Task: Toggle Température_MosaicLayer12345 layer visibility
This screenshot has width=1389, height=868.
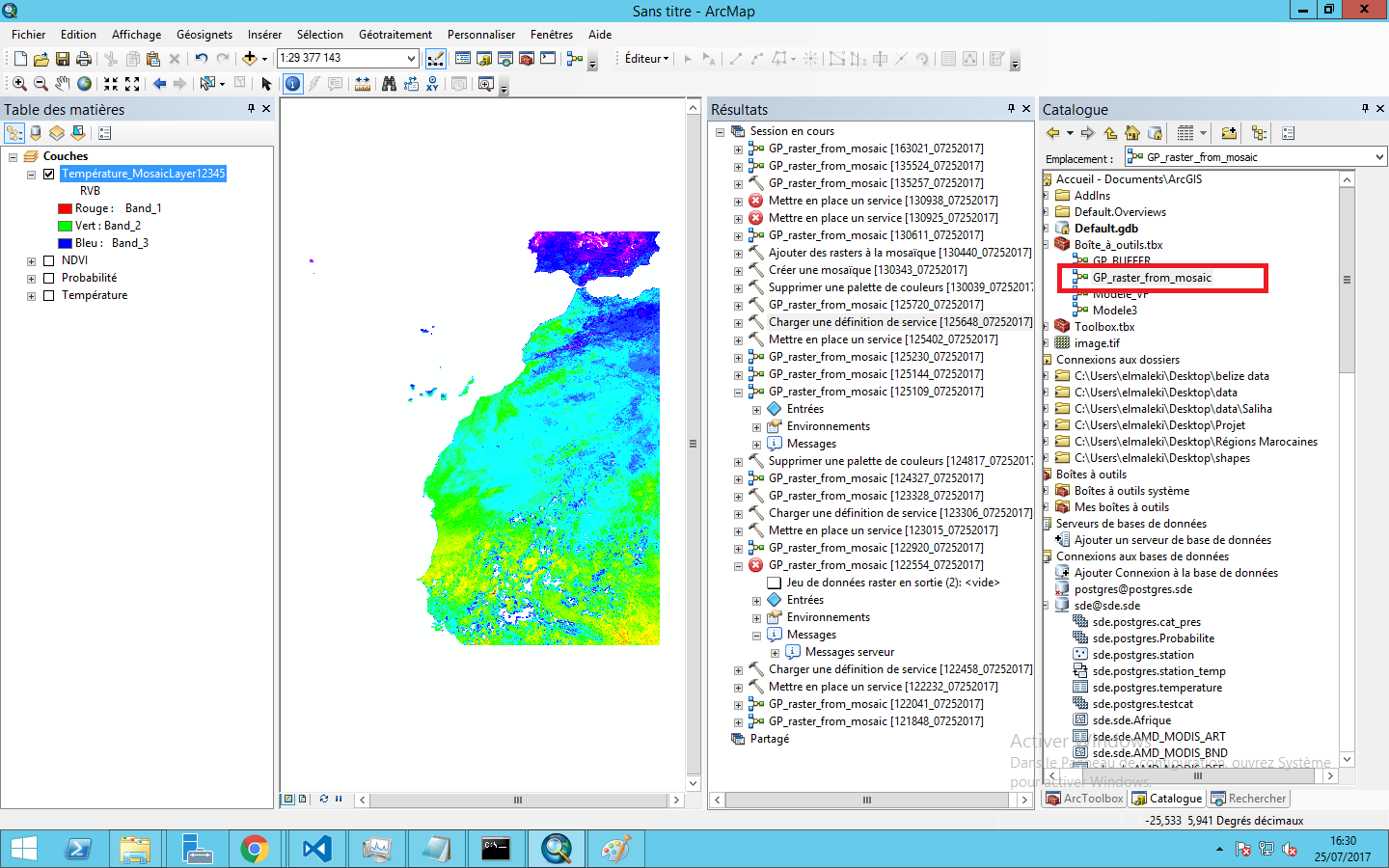Action: [x=48, y=174]
